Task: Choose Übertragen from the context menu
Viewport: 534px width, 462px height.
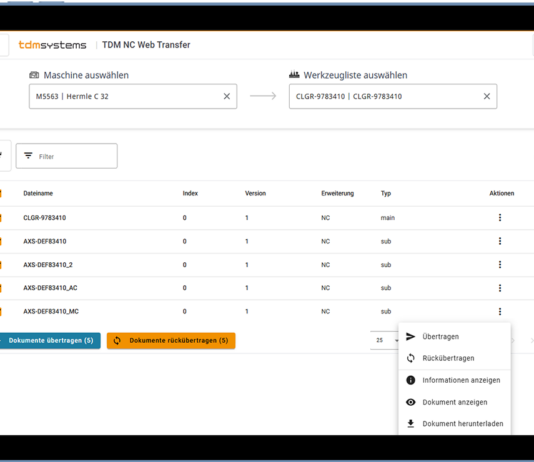Action: coord(454,336)
